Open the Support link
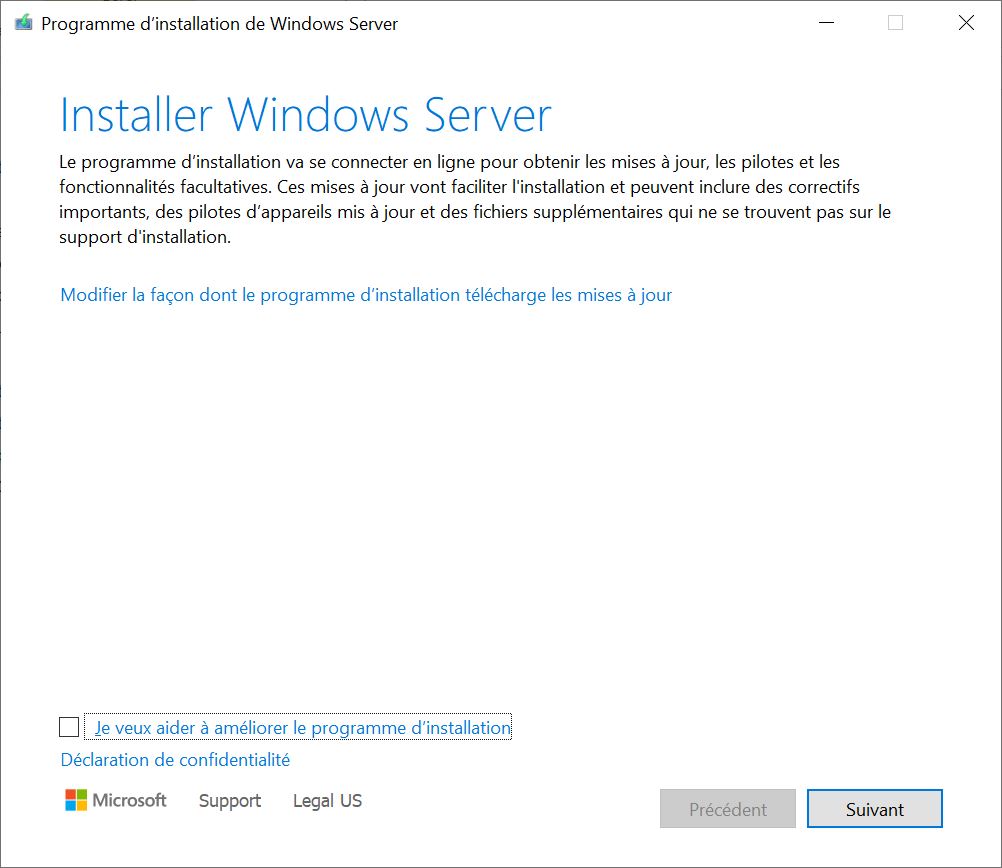Image resolution: width=1002 pixels, height=868 pixels. 230,800
